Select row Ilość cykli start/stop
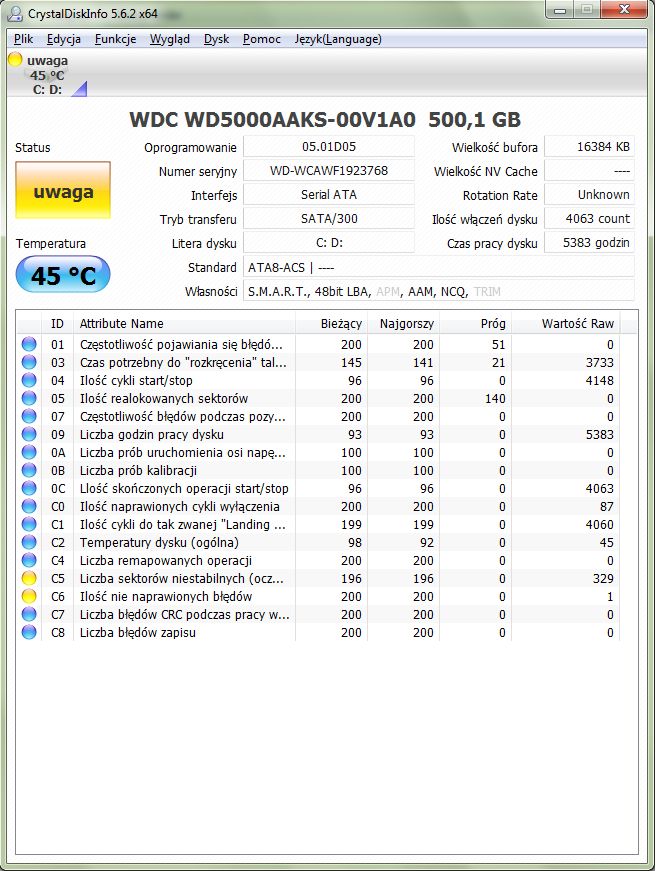This screenshot has width=656, height=871. pos(318,381)
